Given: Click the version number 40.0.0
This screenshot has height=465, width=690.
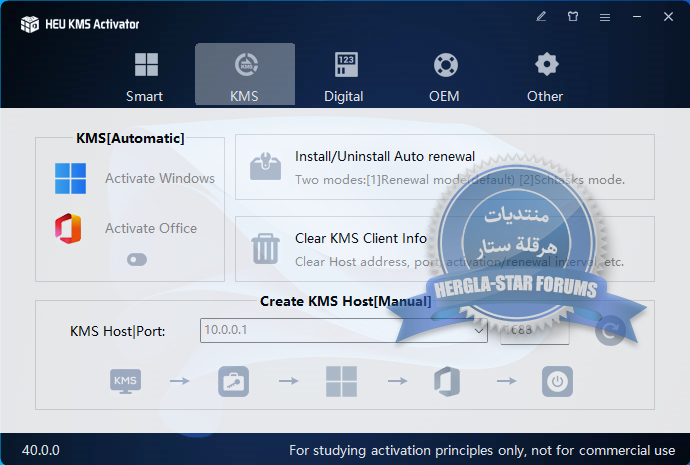Looking at the screenshot, I should [41, 450].
